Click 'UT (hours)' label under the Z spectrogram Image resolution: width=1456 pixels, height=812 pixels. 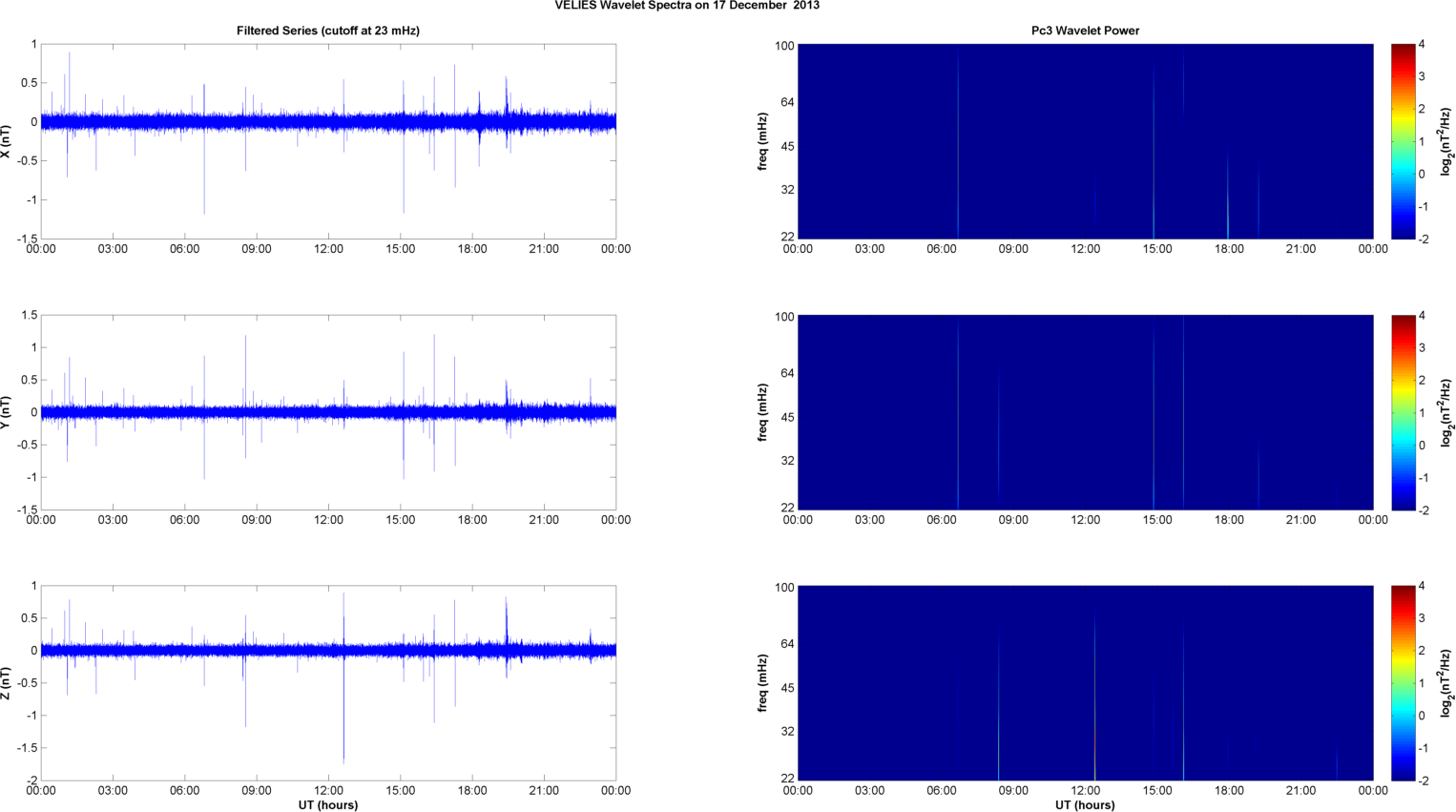1085,804
